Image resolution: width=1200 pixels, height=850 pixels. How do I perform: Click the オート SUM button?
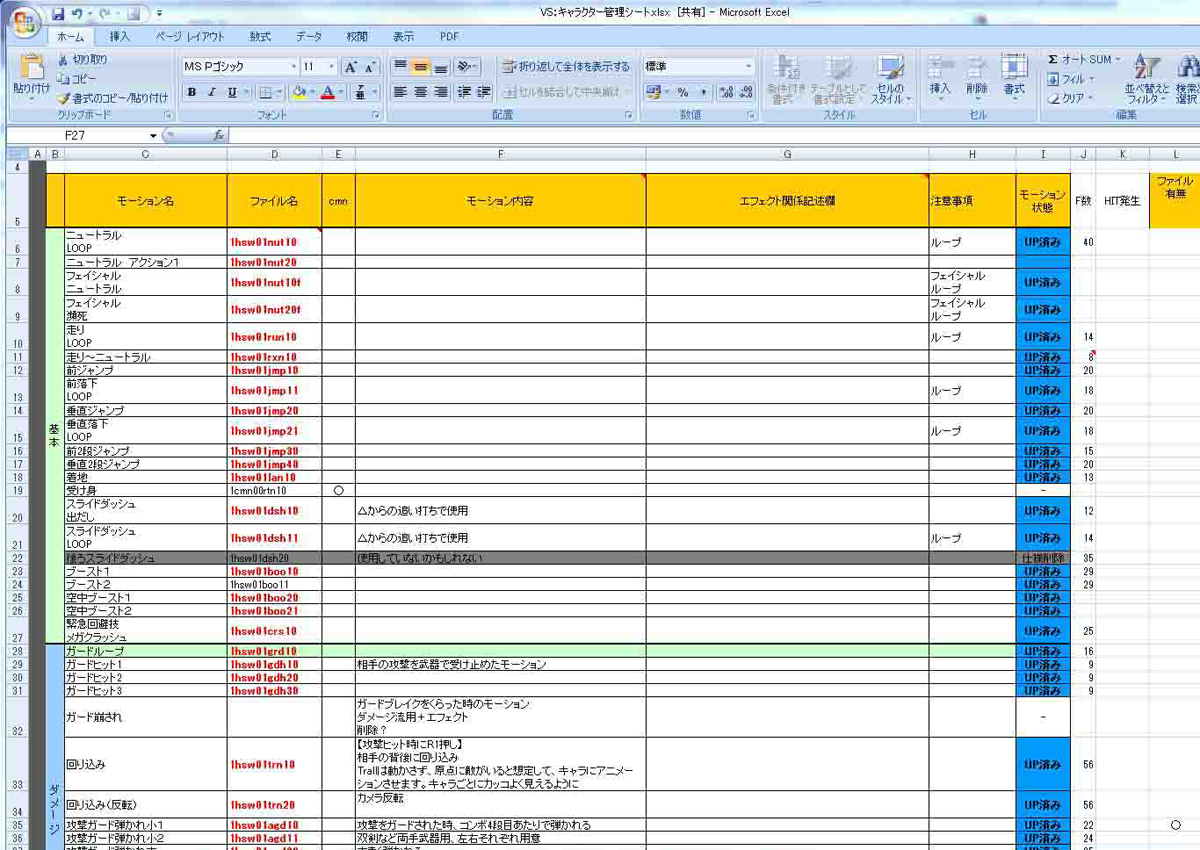pyautogui.click(x=1084, y=60)
